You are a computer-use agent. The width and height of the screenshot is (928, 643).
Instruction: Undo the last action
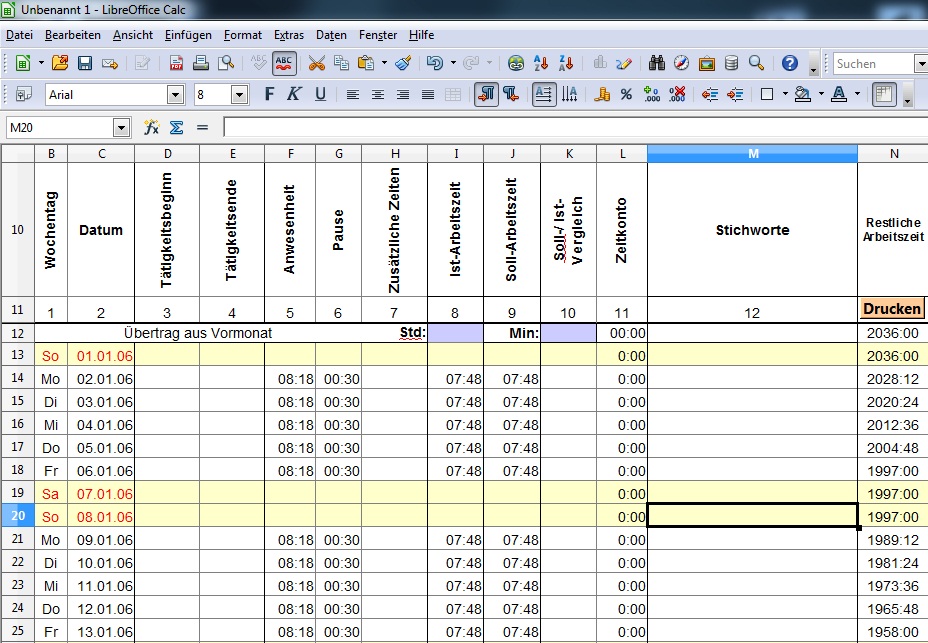(435, 63)
